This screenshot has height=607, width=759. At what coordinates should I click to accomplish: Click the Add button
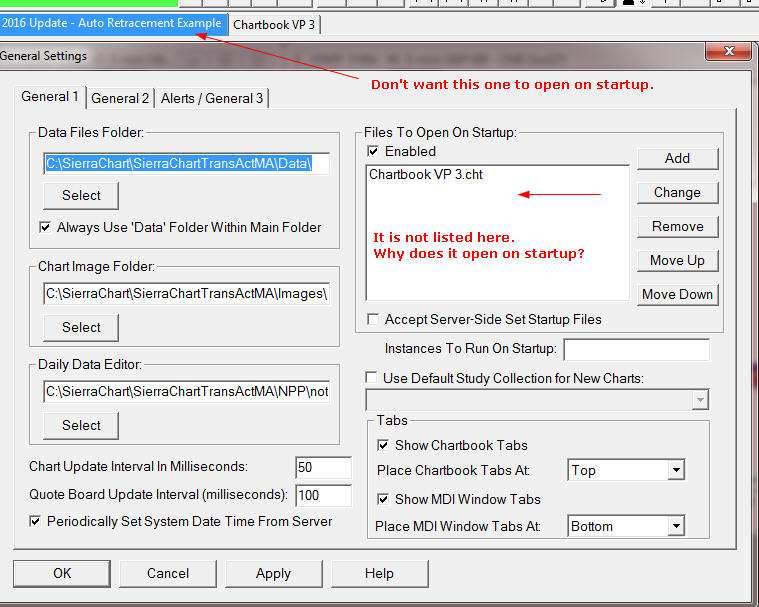[677, 158]
